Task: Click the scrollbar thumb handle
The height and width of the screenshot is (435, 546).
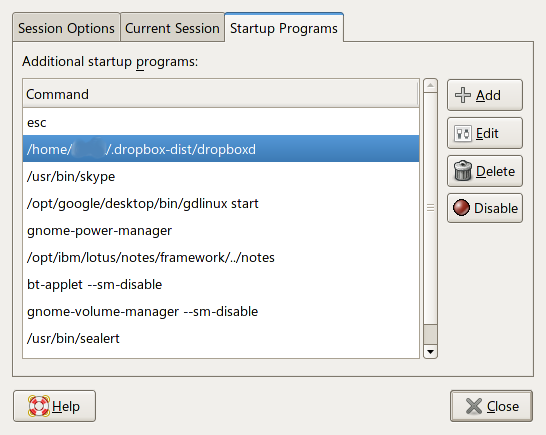Action: pos(430,208)
